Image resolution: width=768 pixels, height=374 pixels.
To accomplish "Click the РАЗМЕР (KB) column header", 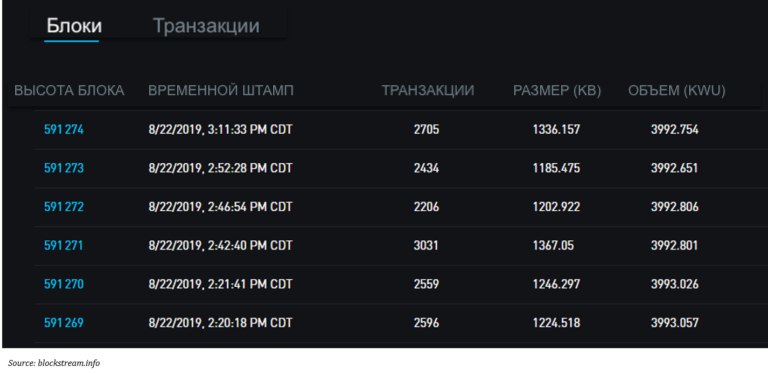I will click(557, 91).
